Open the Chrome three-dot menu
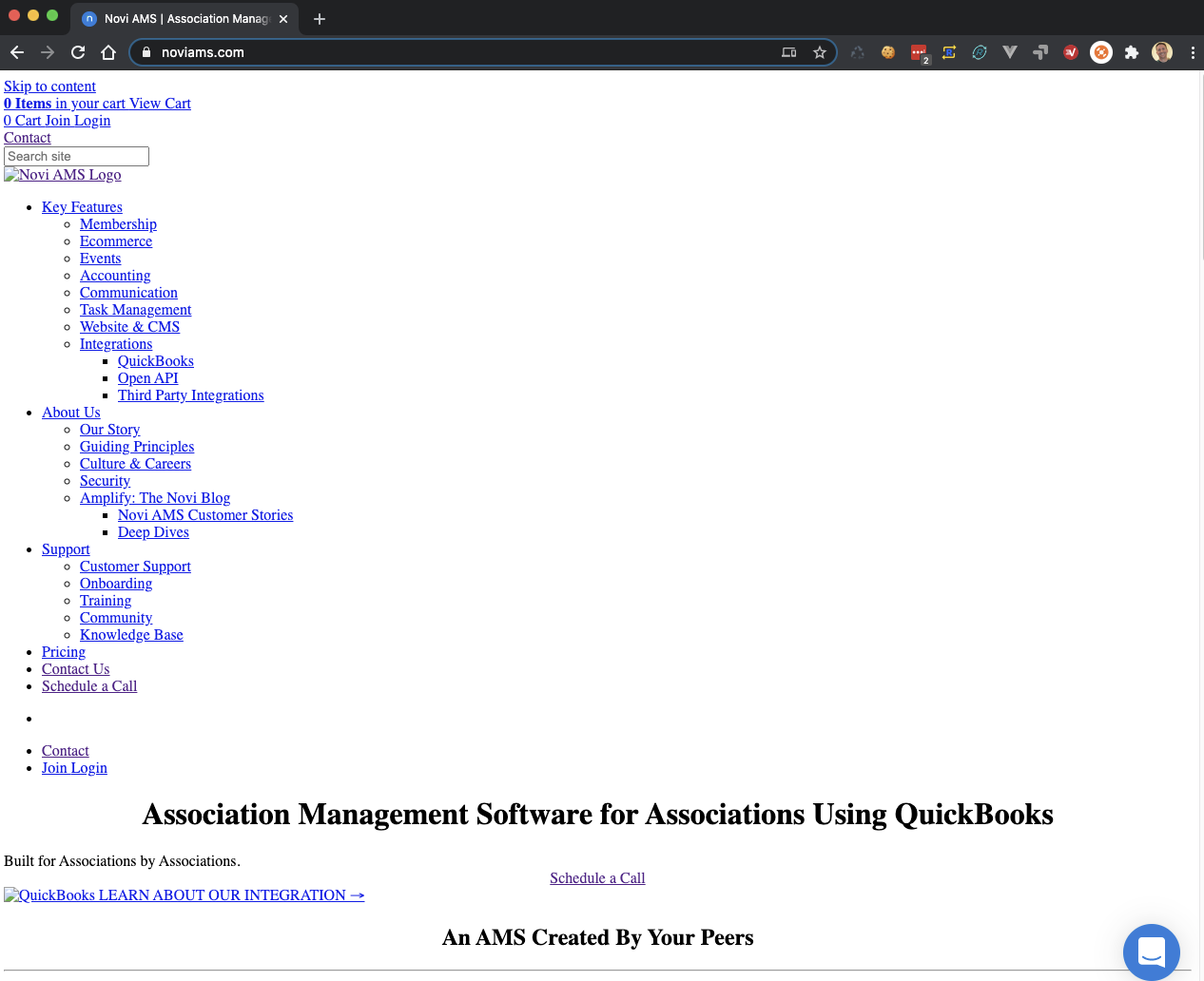Screen dimensions: 1204x981 point(1193,52)
